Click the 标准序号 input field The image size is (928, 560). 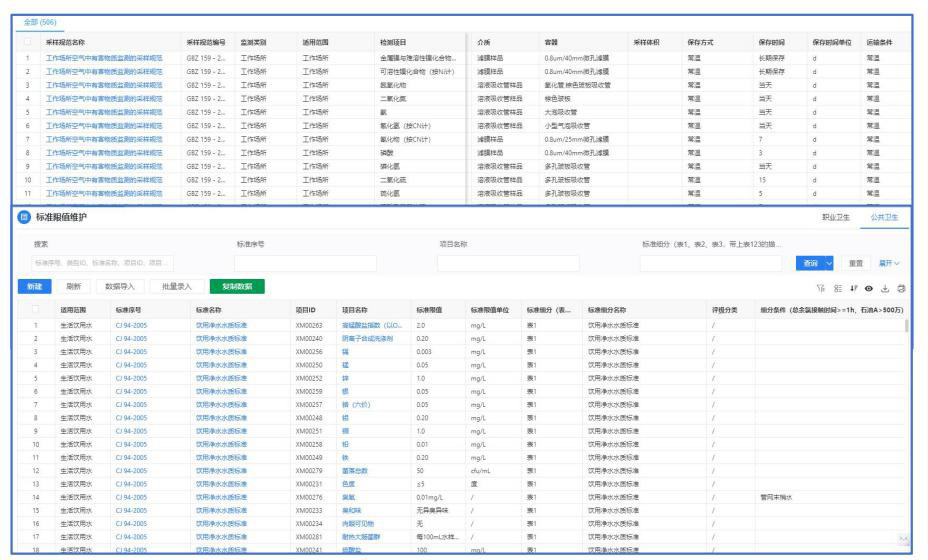305,263
